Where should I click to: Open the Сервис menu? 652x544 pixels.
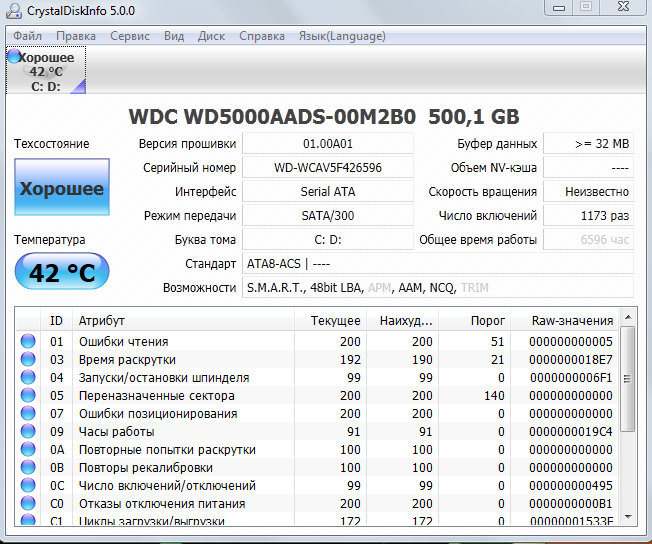coord(130,36)
